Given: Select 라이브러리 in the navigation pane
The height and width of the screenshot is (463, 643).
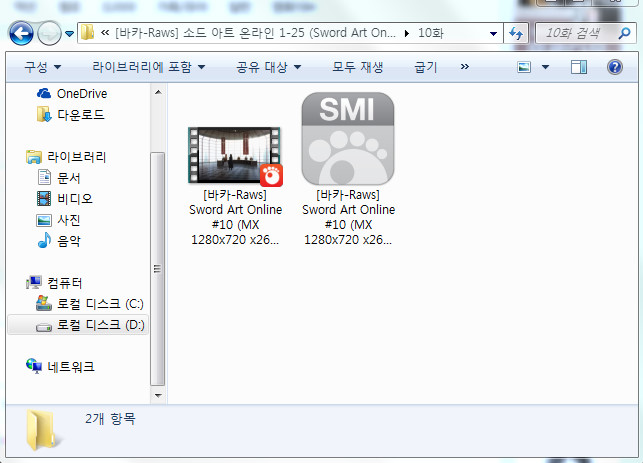Looking at the screenshot, I should pos(76,157).
